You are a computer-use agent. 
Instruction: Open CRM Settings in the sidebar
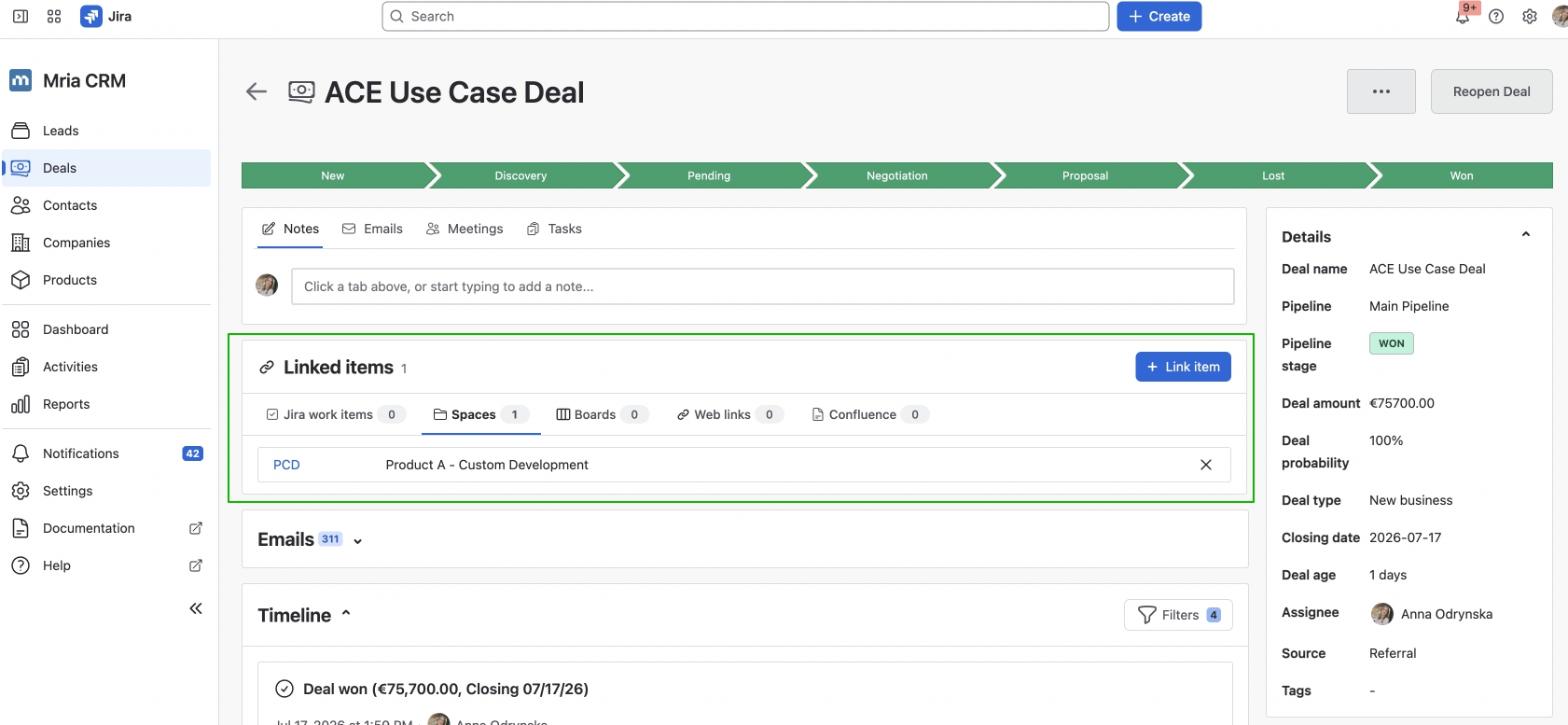pos(106,491)
